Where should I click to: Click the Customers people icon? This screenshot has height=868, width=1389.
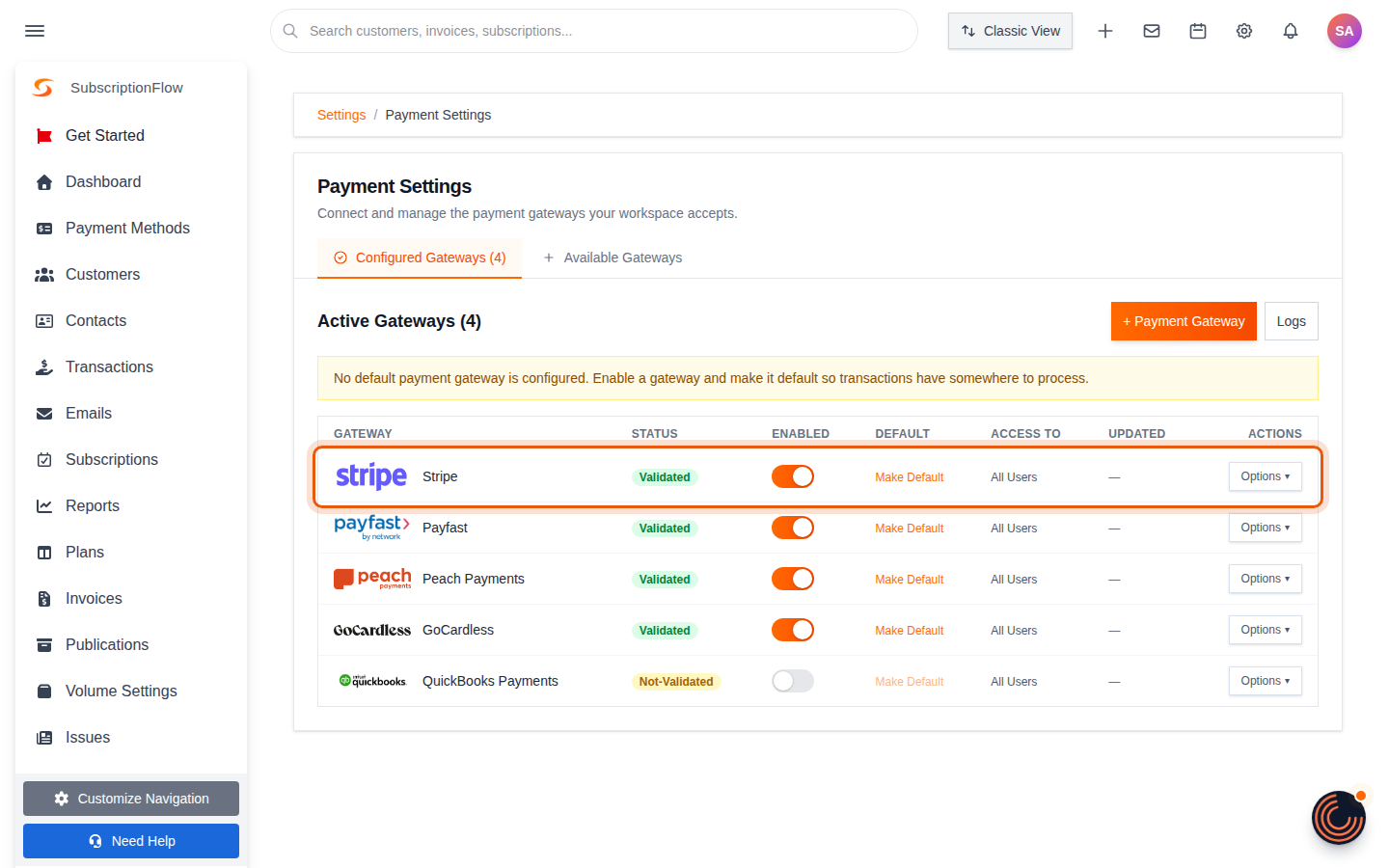coord(44,275)
